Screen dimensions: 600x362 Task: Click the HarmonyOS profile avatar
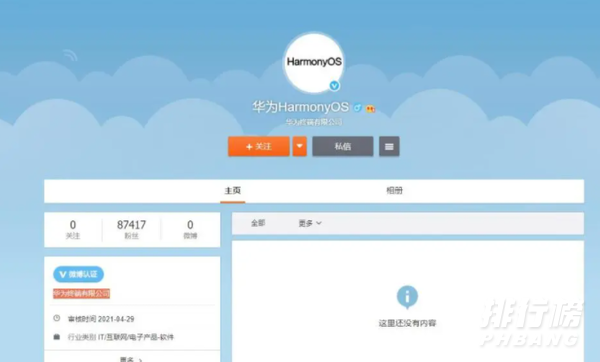tap(314, 62)
